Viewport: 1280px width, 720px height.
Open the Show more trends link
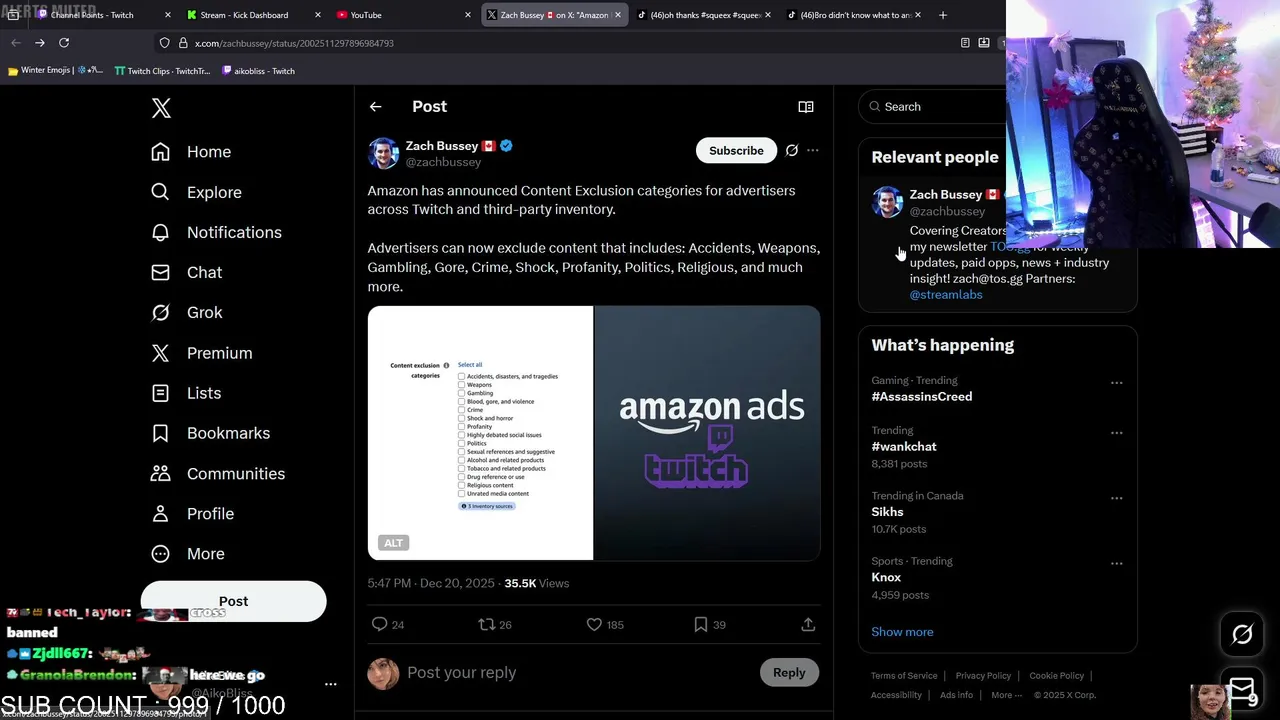tap(902, 632)
